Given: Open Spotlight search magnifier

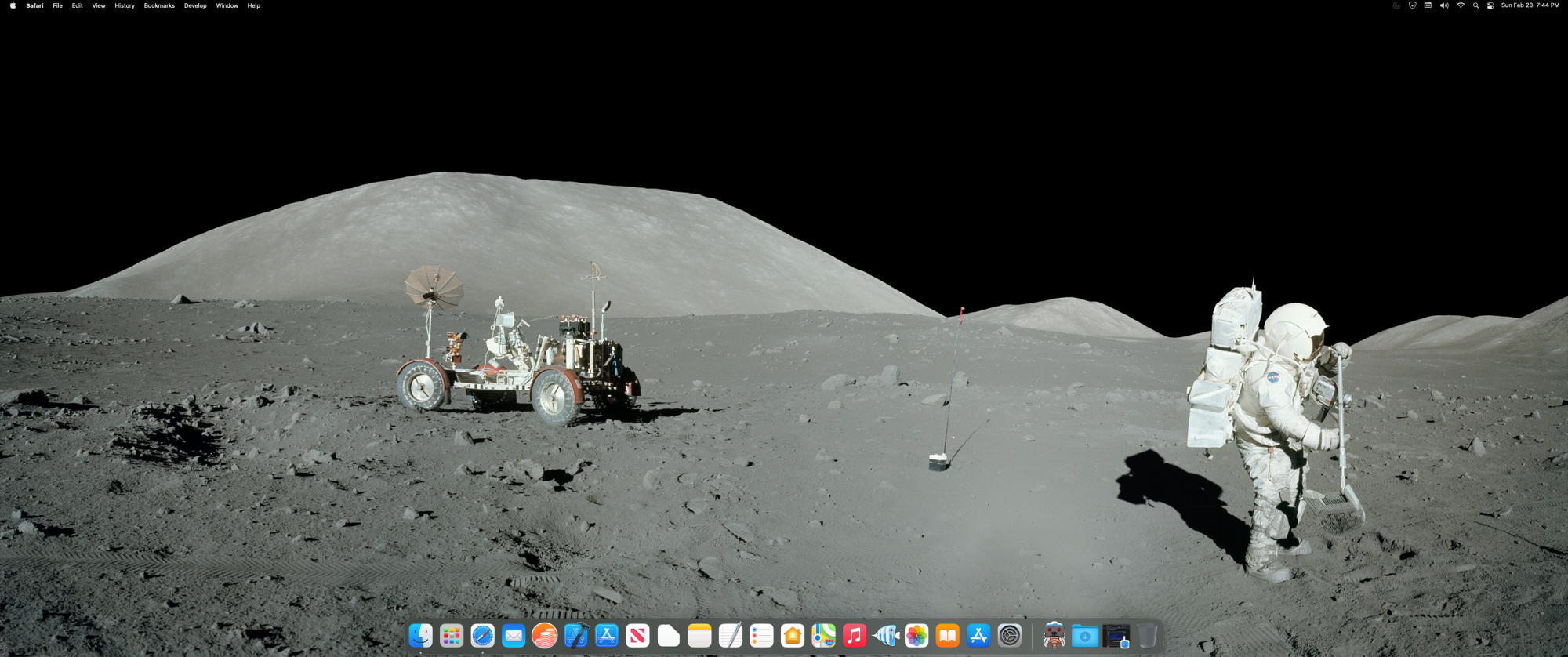Looking at the screenshot, I should click(1475, 5).
